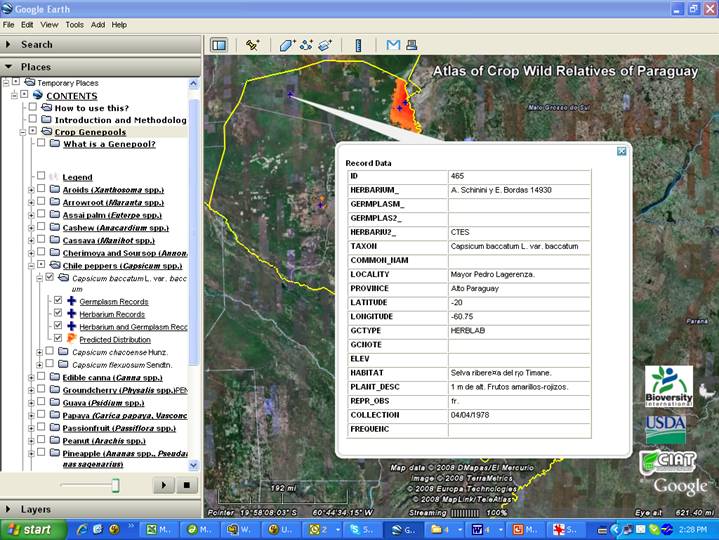Check the How to use this? checkbox
The height and width of the screenshot is (540, 719).
[x=33, y=107]
